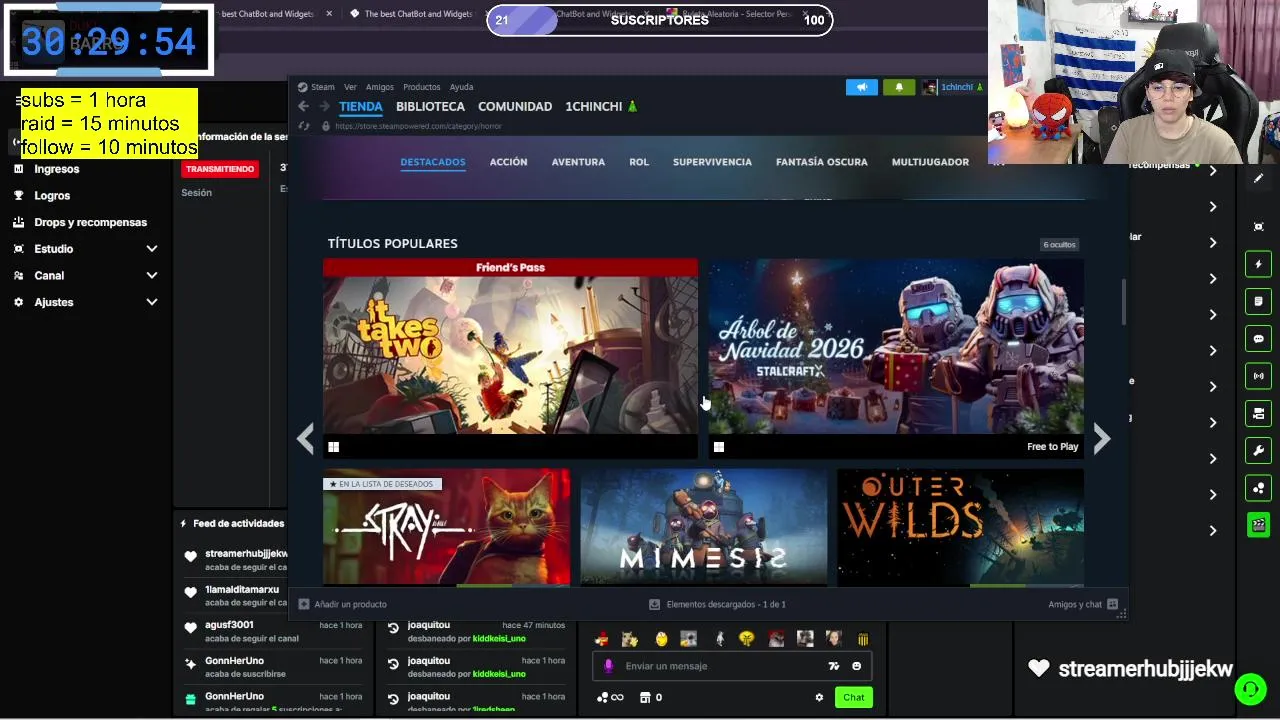Expand the Canal sidebar section
Image resolution: width=1280 pixels, height=720 pixels.
tap(85, 275)
